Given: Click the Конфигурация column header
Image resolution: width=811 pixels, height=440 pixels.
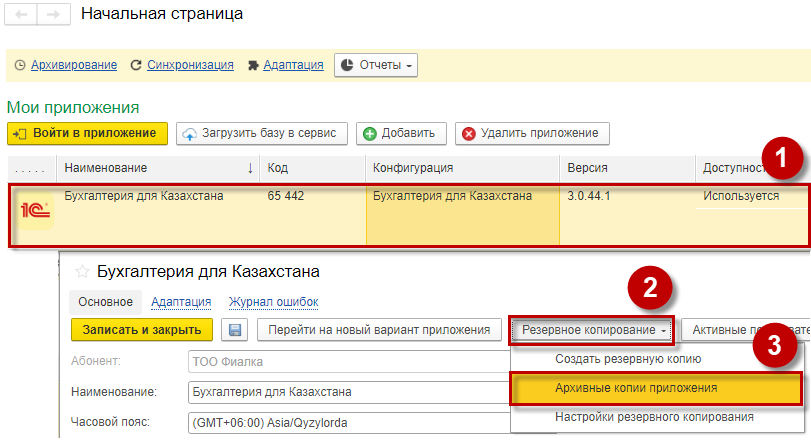Looking at the screenshot, I should (463, 168).
